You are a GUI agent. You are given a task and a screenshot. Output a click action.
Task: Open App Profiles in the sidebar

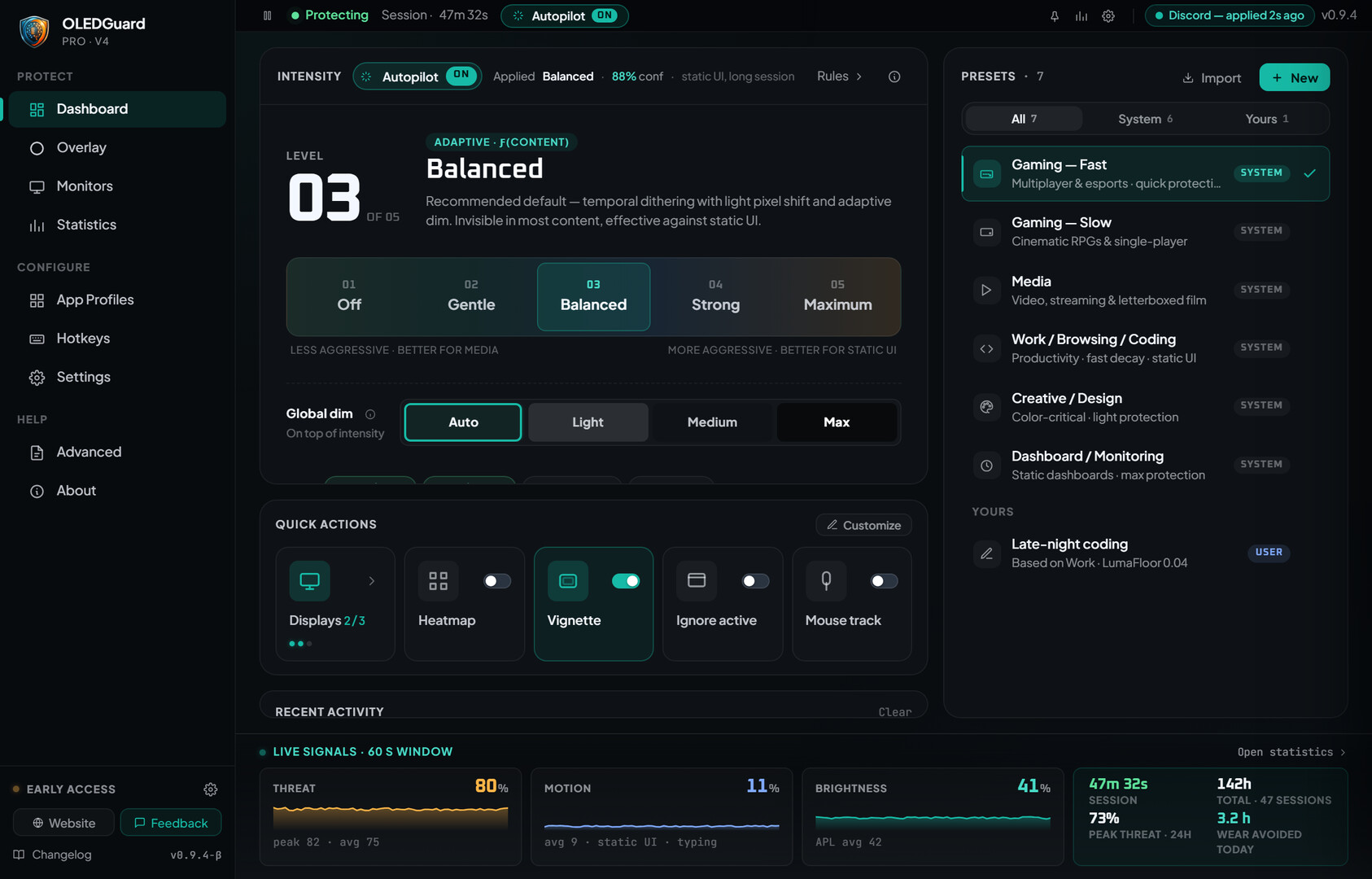(117, 300)
